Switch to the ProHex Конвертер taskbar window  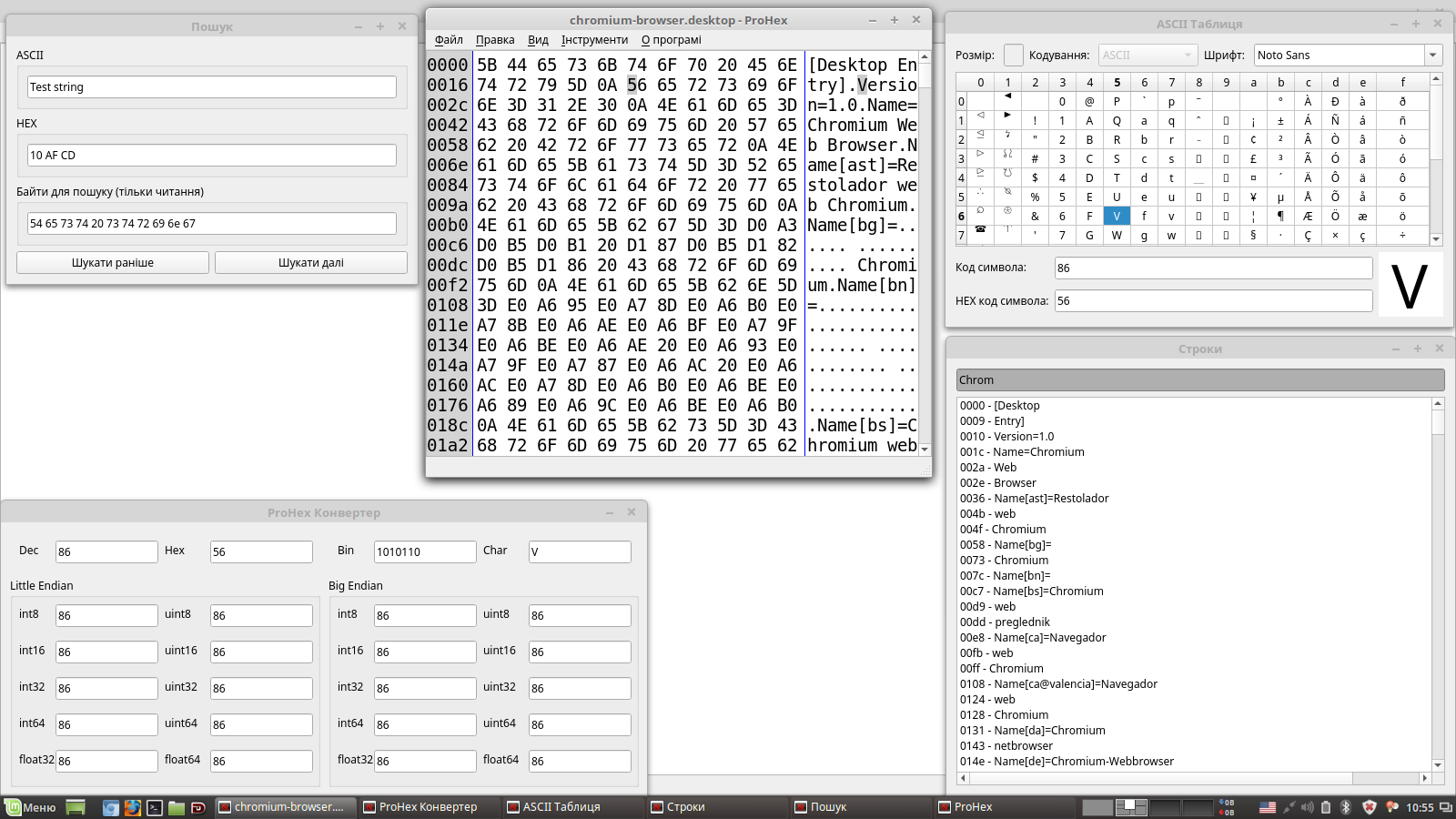tap(428, 807)
